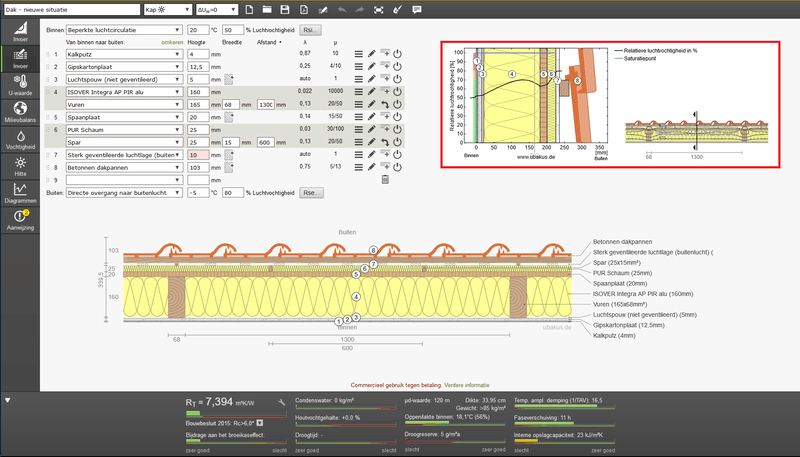Open the Hitte sidebar tab

click(20, 166)
